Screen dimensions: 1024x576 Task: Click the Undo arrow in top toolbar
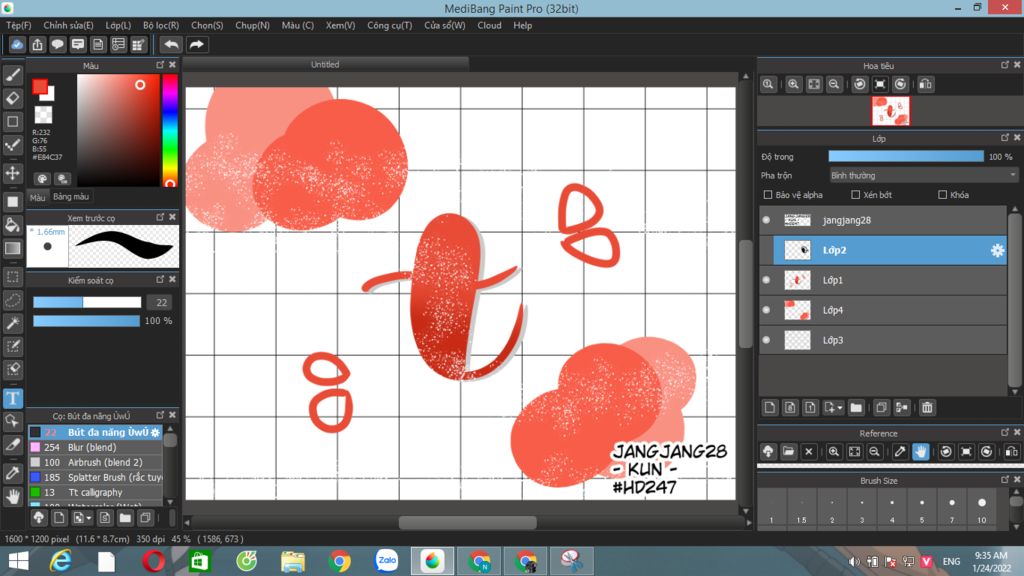(x=171, y=44)
